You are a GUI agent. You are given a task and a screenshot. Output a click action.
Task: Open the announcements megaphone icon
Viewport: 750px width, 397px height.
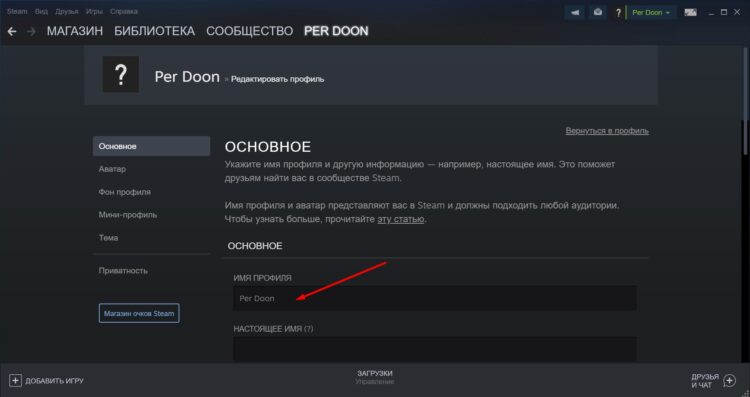point(575,12)
